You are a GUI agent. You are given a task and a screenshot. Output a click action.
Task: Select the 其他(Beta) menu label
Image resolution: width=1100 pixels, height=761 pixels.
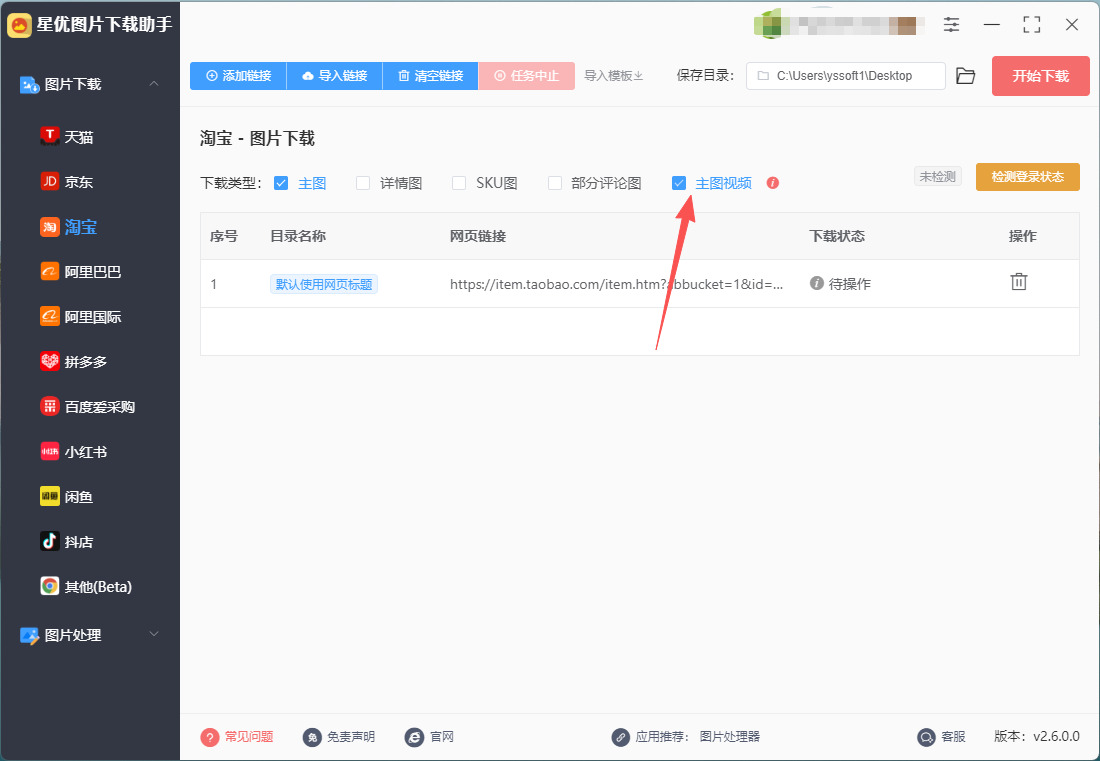click(x=98, y=586)
